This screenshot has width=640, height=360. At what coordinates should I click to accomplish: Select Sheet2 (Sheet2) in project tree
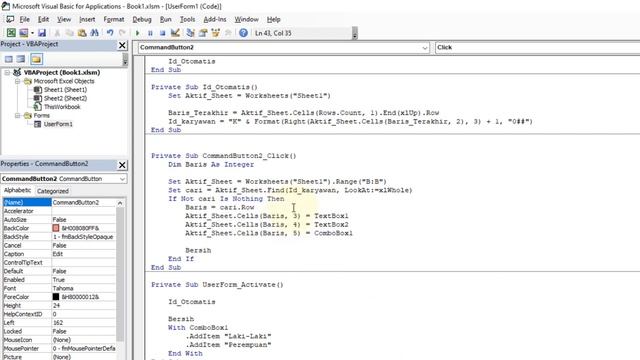65,98
